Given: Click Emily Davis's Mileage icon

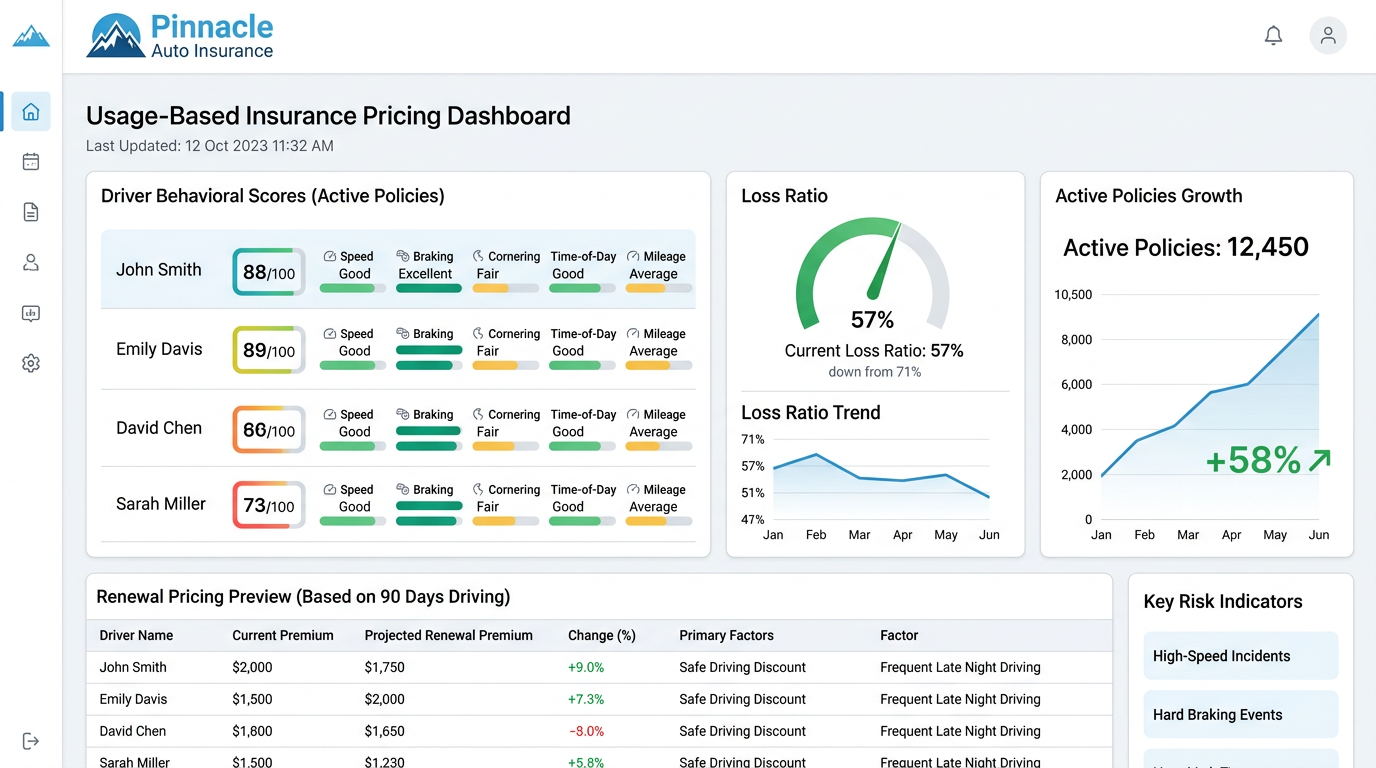Looking at the screenshot, I should click(x=633, y=334).
